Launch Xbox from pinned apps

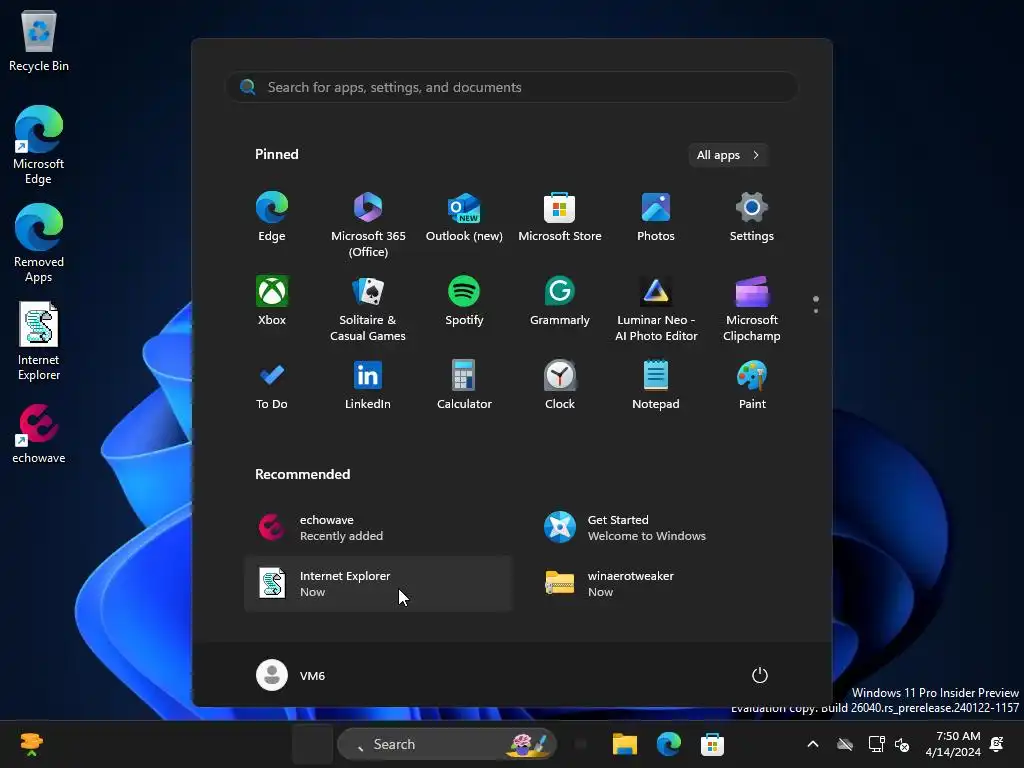272,301
